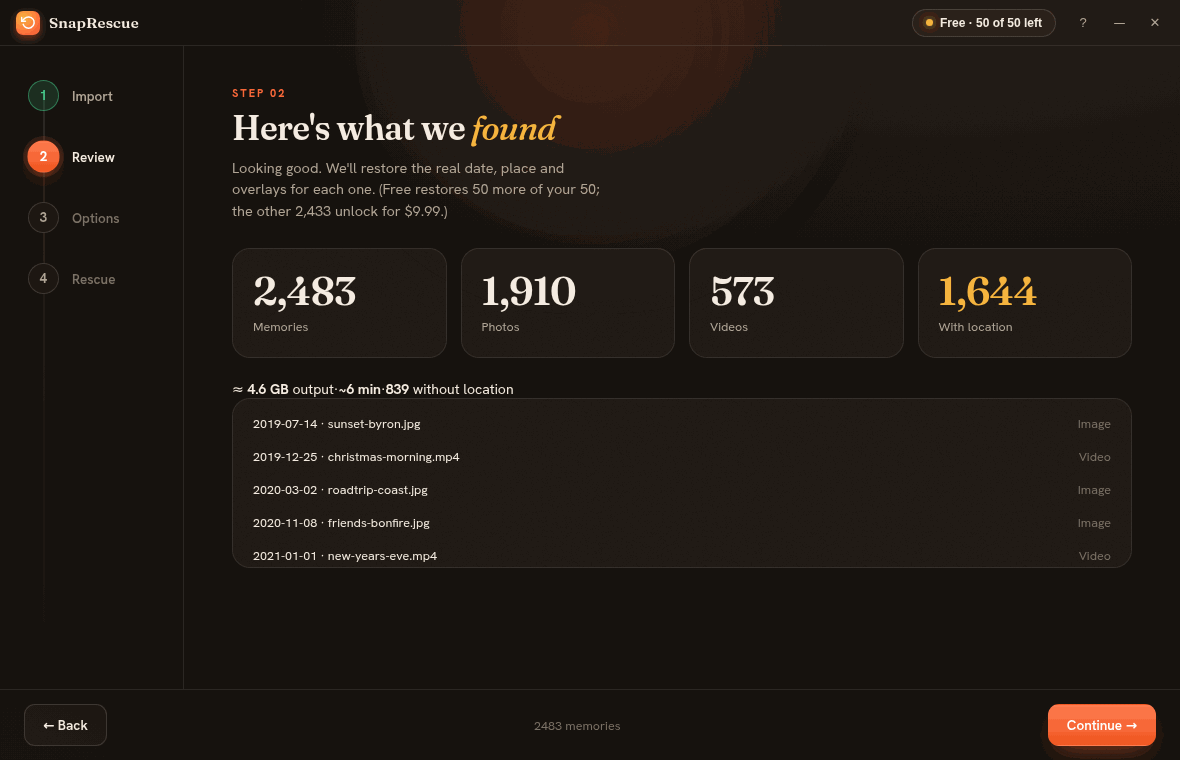Click the SnapRescue logo icon
Image resolution: width=1180 pixels, height=760 pixels.
28,23
